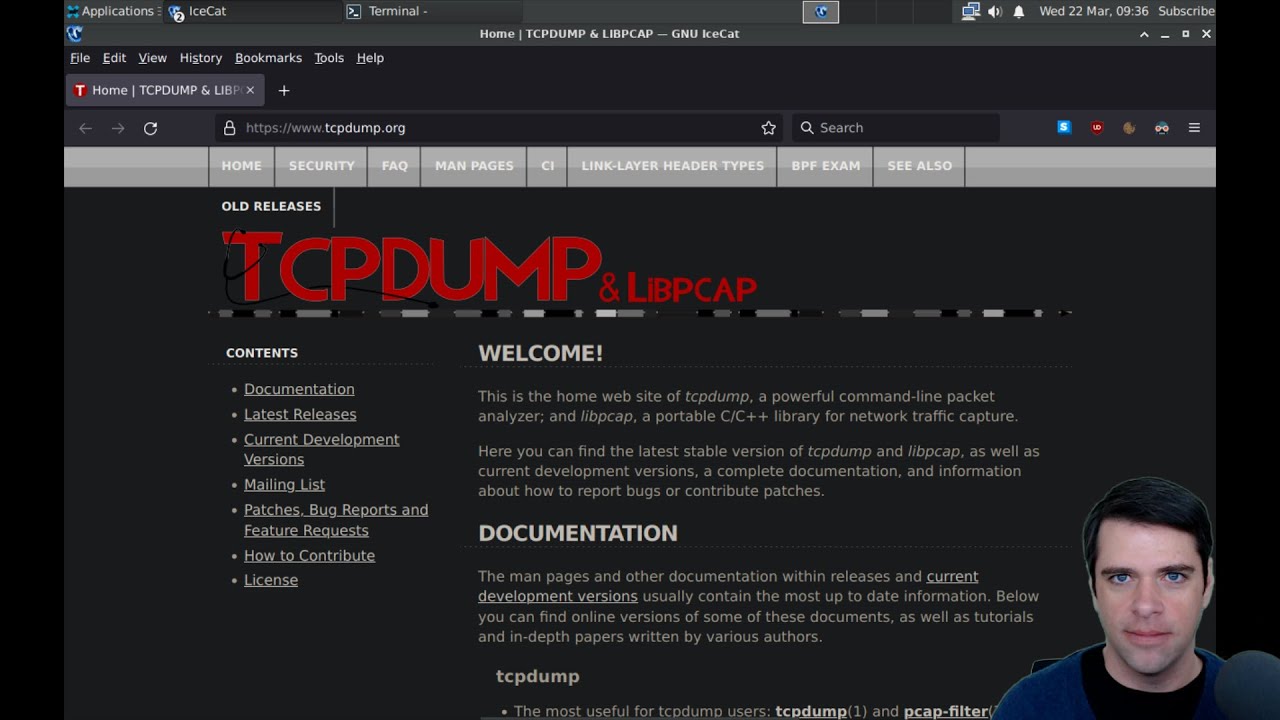Viewport: 1280px width, 720px height.
Task: Focus the Search box
Action: (x=895, y=128)
